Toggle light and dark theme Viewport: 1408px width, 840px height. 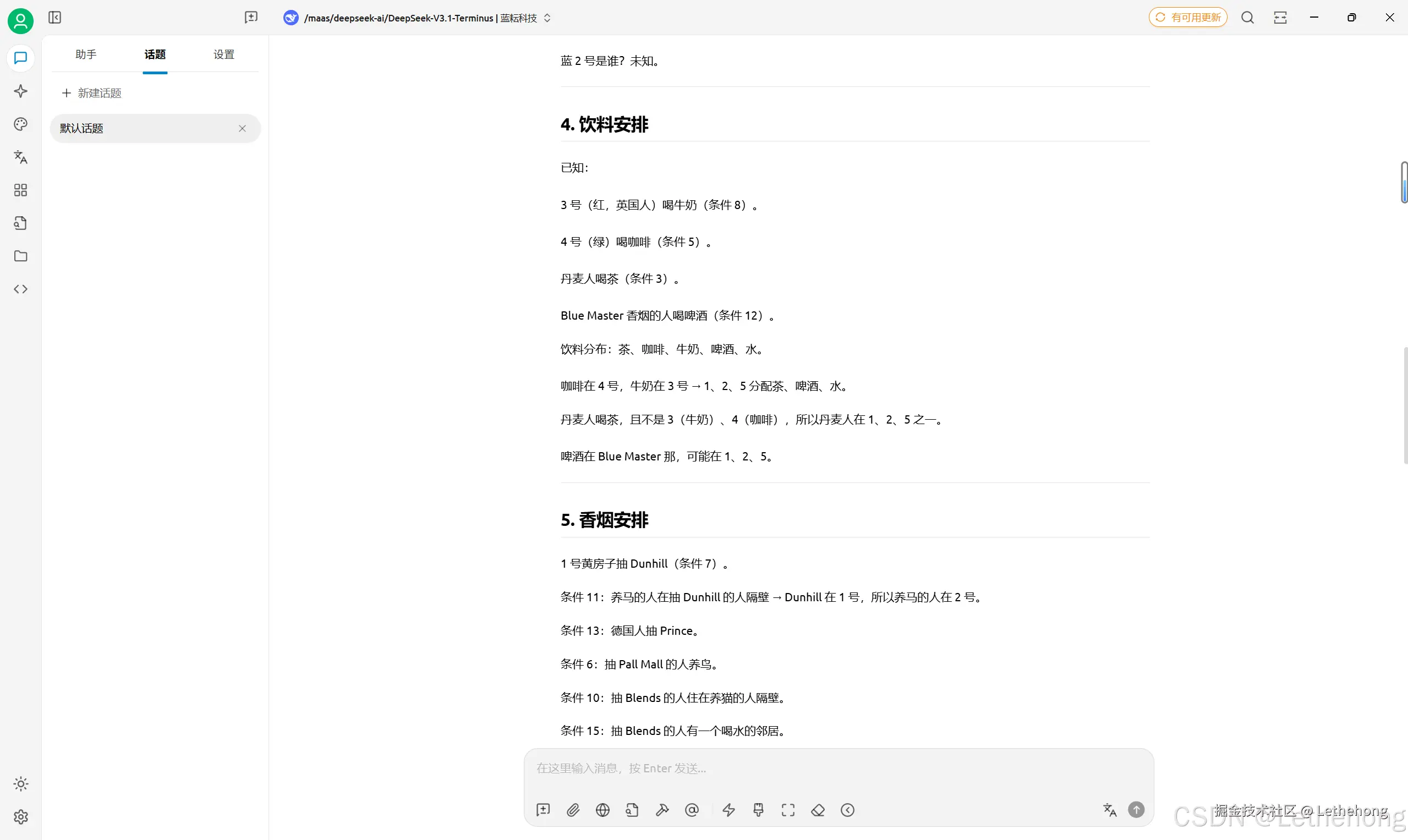20,783
